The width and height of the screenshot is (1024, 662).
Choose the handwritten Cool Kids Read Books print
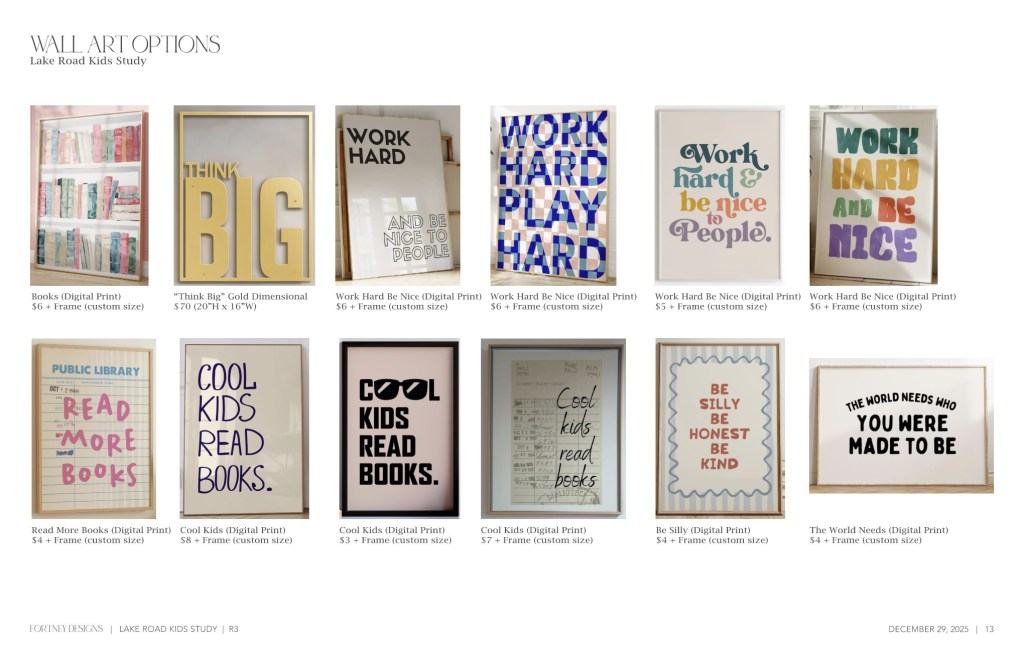tap(244, 428)
